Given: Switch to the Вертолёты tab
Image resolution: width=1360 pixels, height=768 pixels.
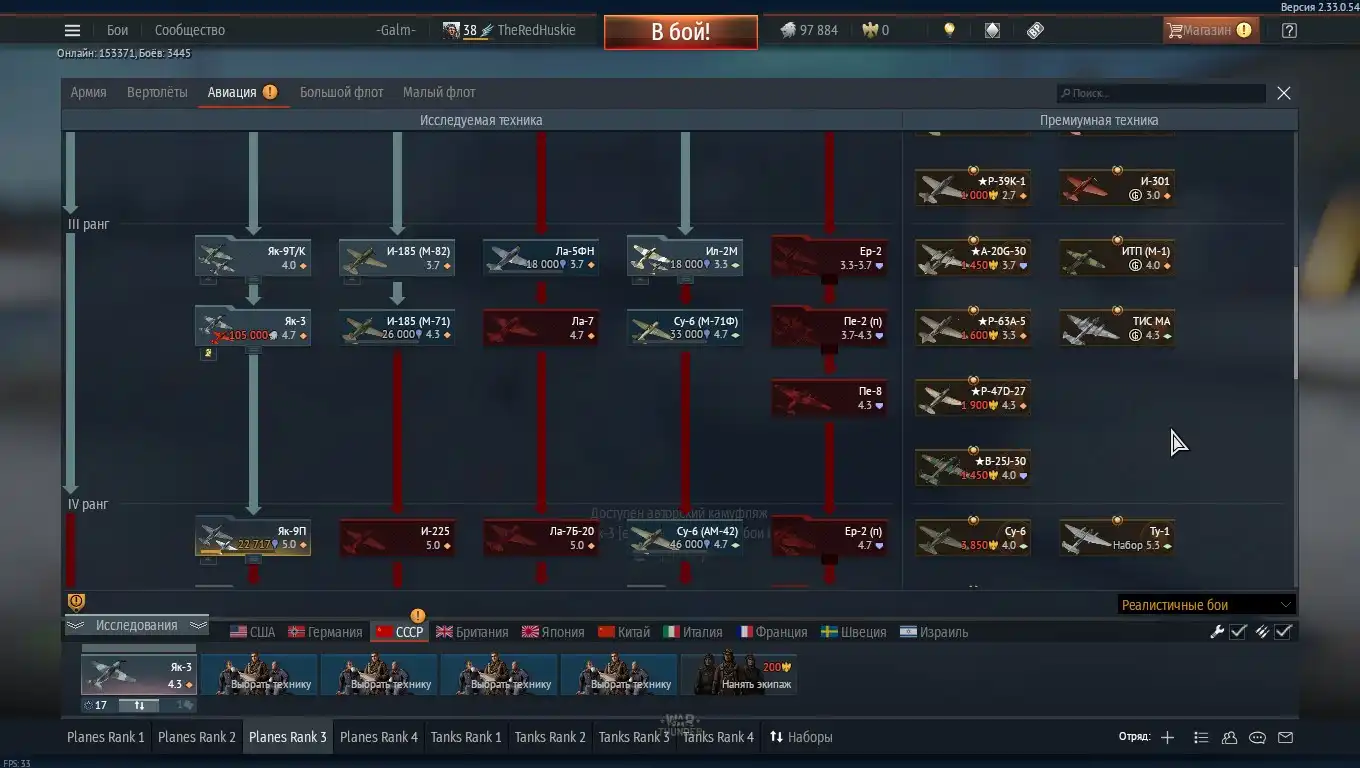Looking at the screenshot, I should pos(157,92).
